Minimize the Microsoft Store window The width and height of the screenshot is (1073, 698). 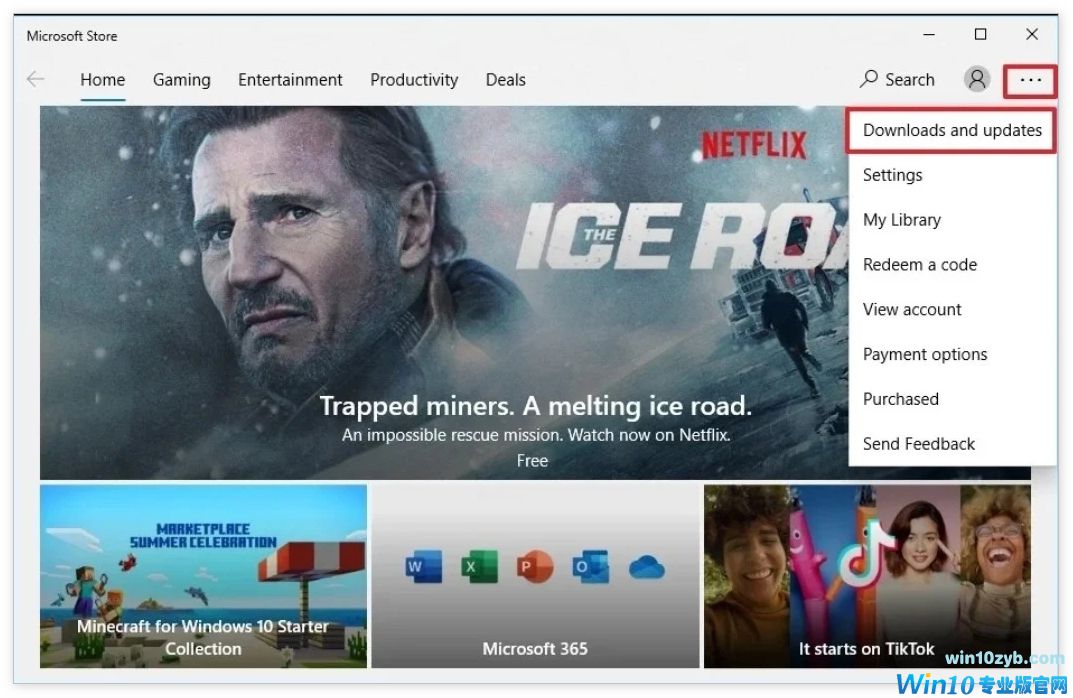click(929, 34)
